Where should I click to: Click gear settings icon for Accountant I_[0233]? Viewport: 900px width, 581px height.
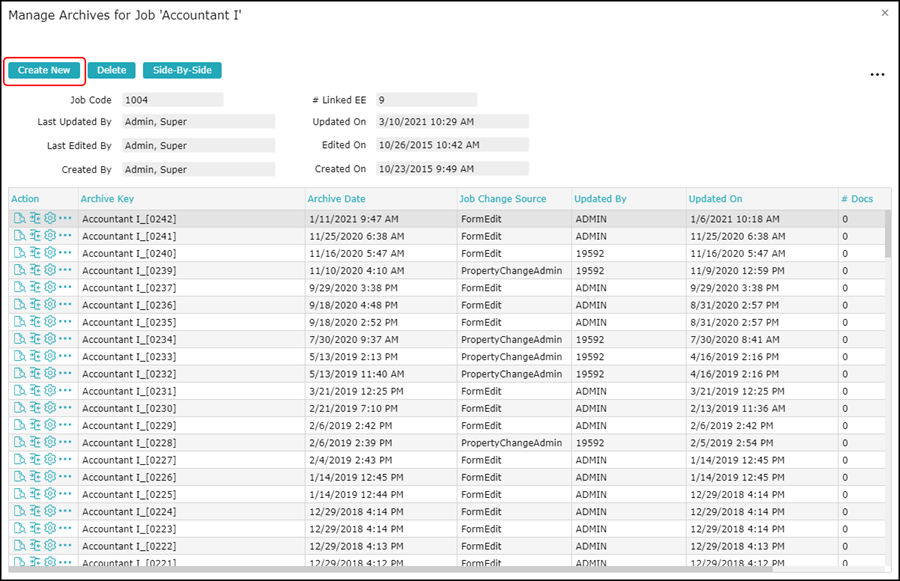(x=50, y=356)
